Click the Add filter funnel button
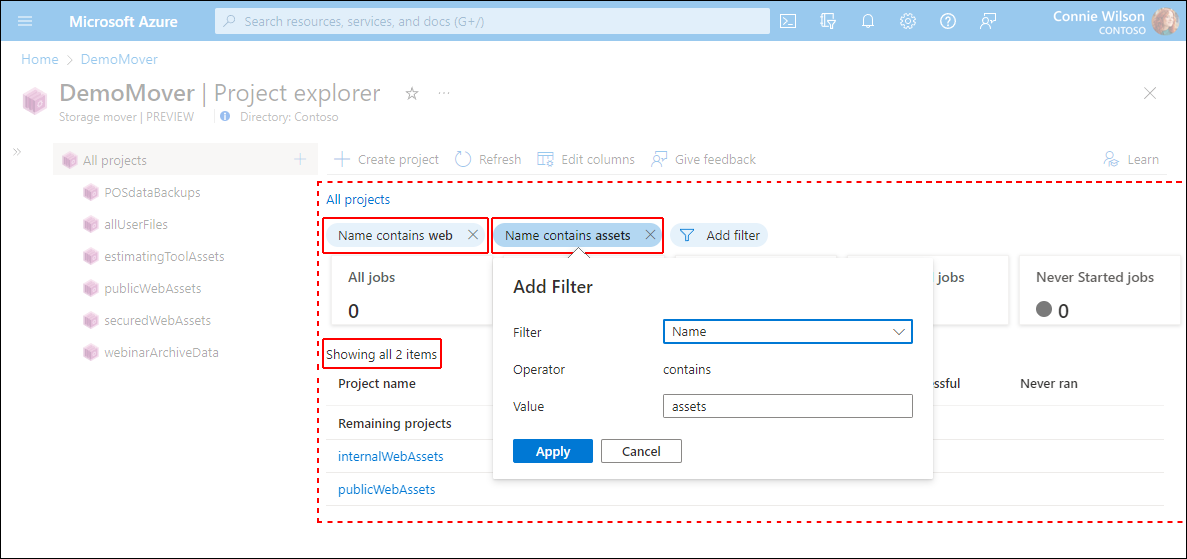 (x=719, y=236)
